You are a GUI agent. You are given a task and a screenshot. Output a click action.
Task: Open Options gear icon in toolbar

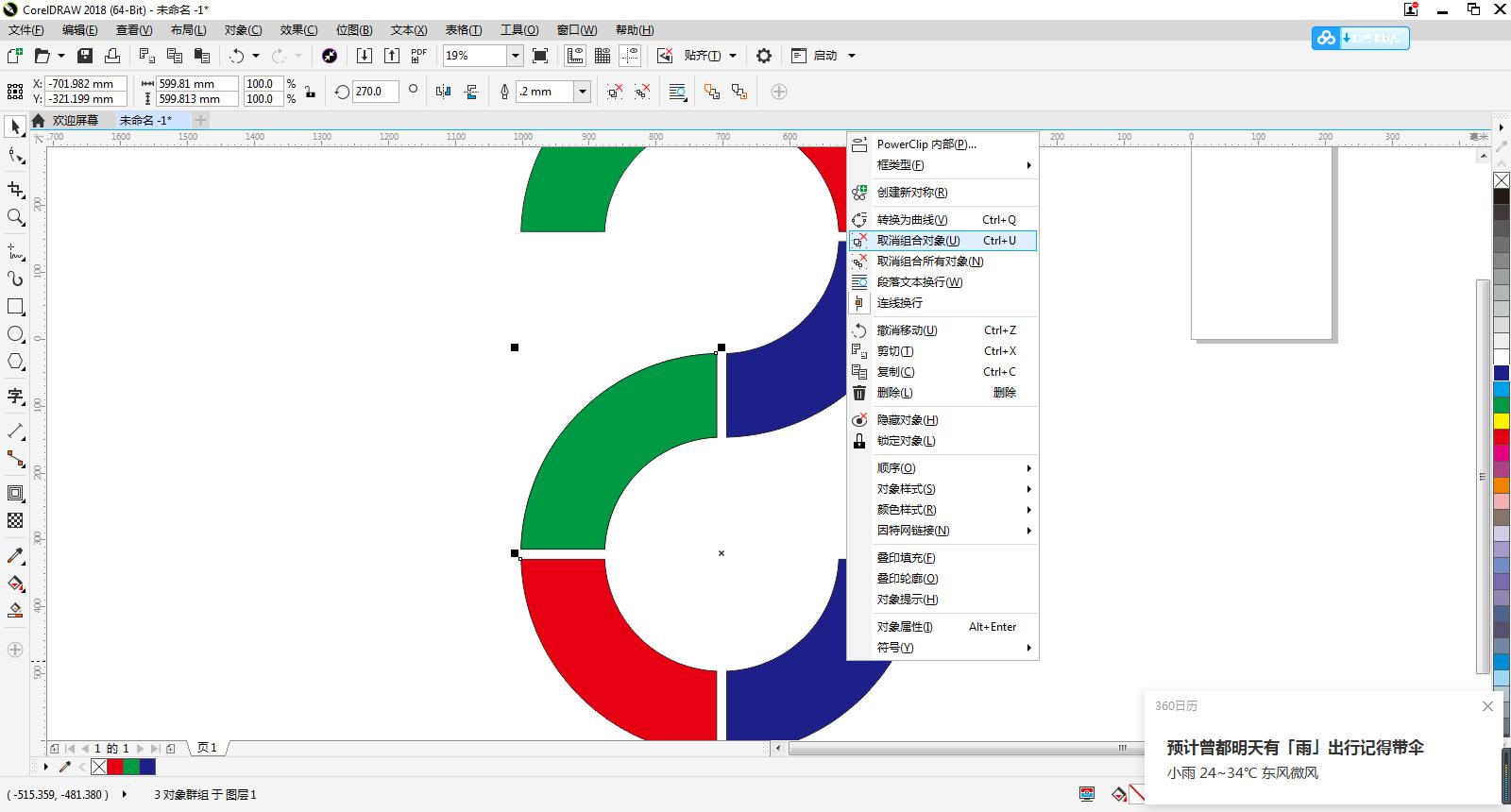point(764,56)
